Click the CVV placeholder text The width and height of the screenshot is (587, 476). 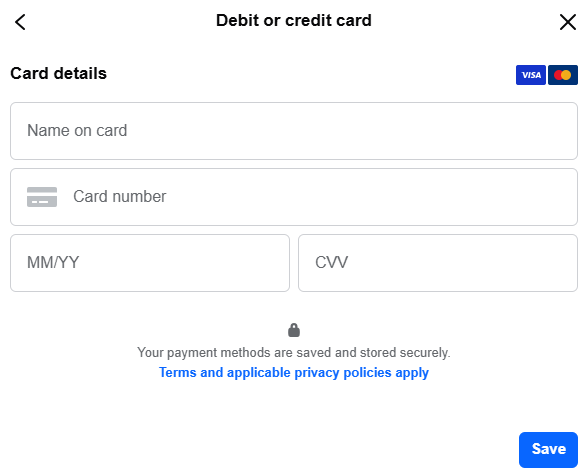pyautogui.click(x=331, y=263)
